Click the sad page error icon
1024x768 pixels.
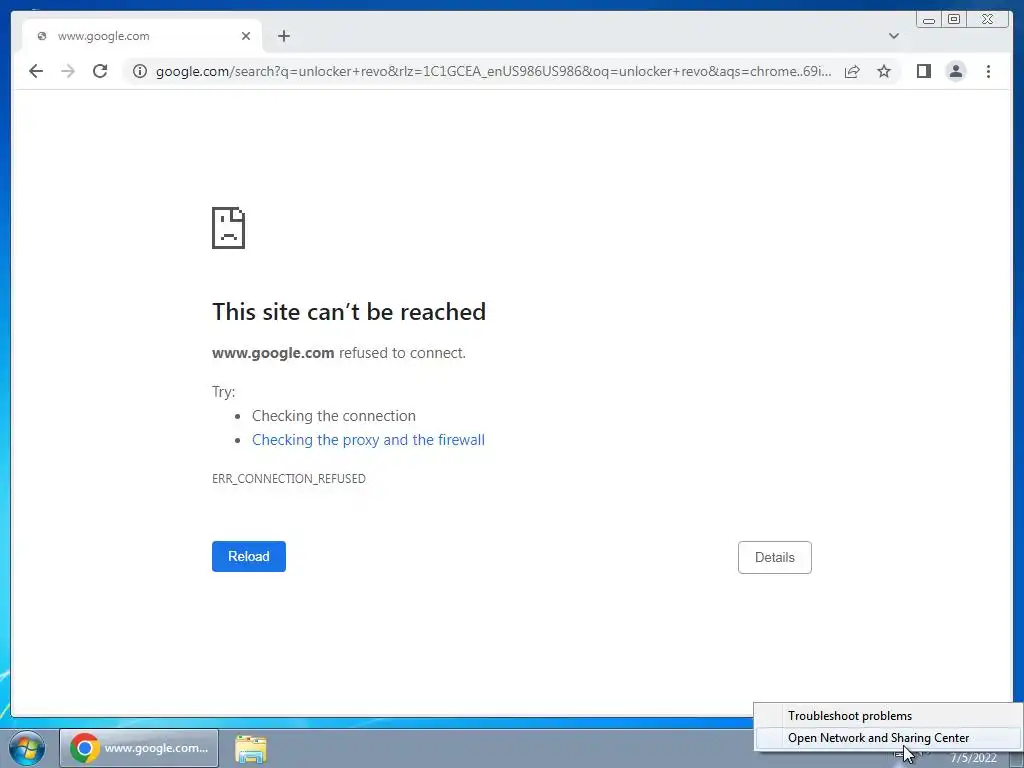click(x=229, y=228)
